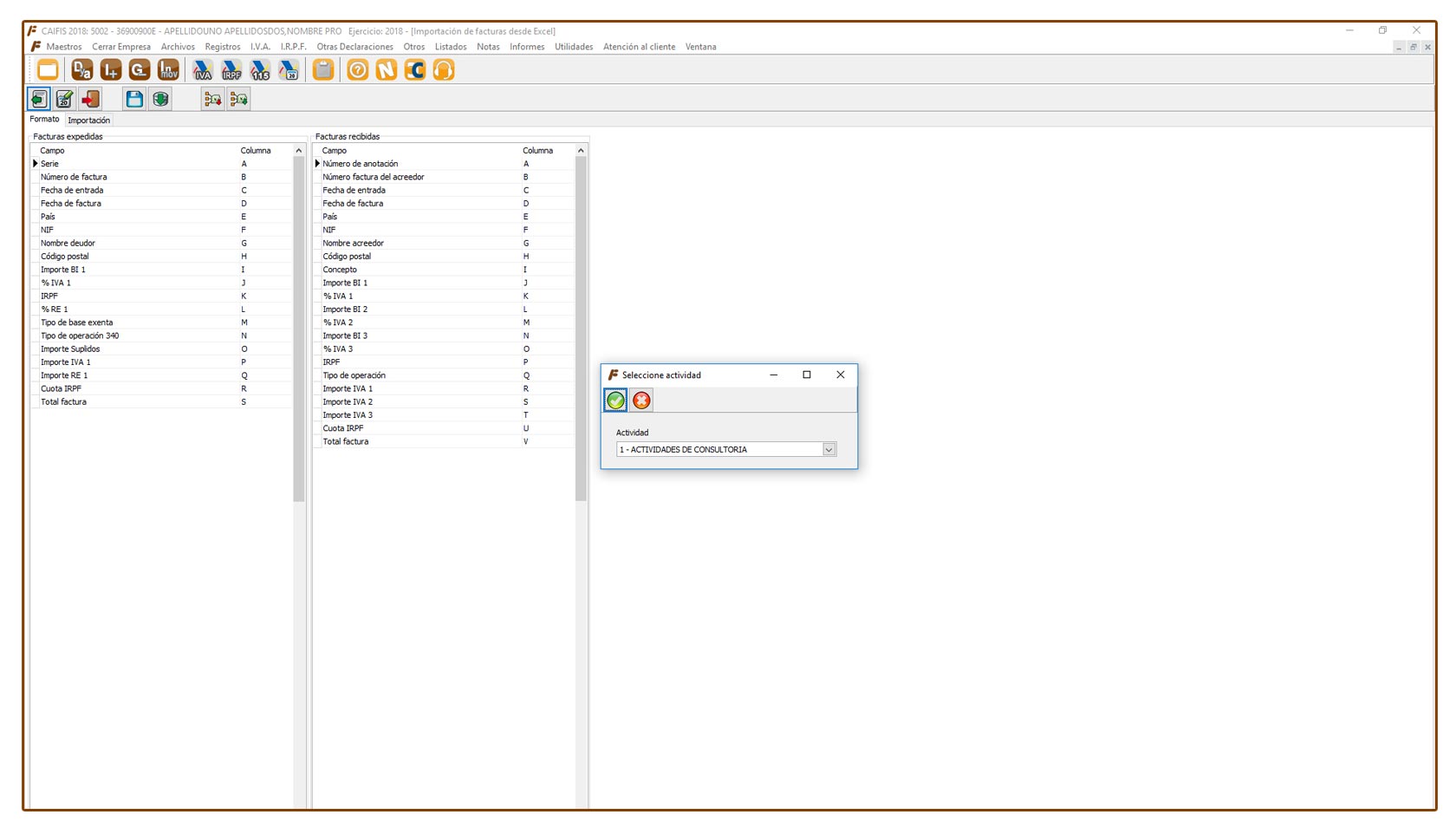Click the 'Campo' header in Facturas recibidas
Image resolution: width=1456 pixels, height=834 pixels.
pos(335,151)
